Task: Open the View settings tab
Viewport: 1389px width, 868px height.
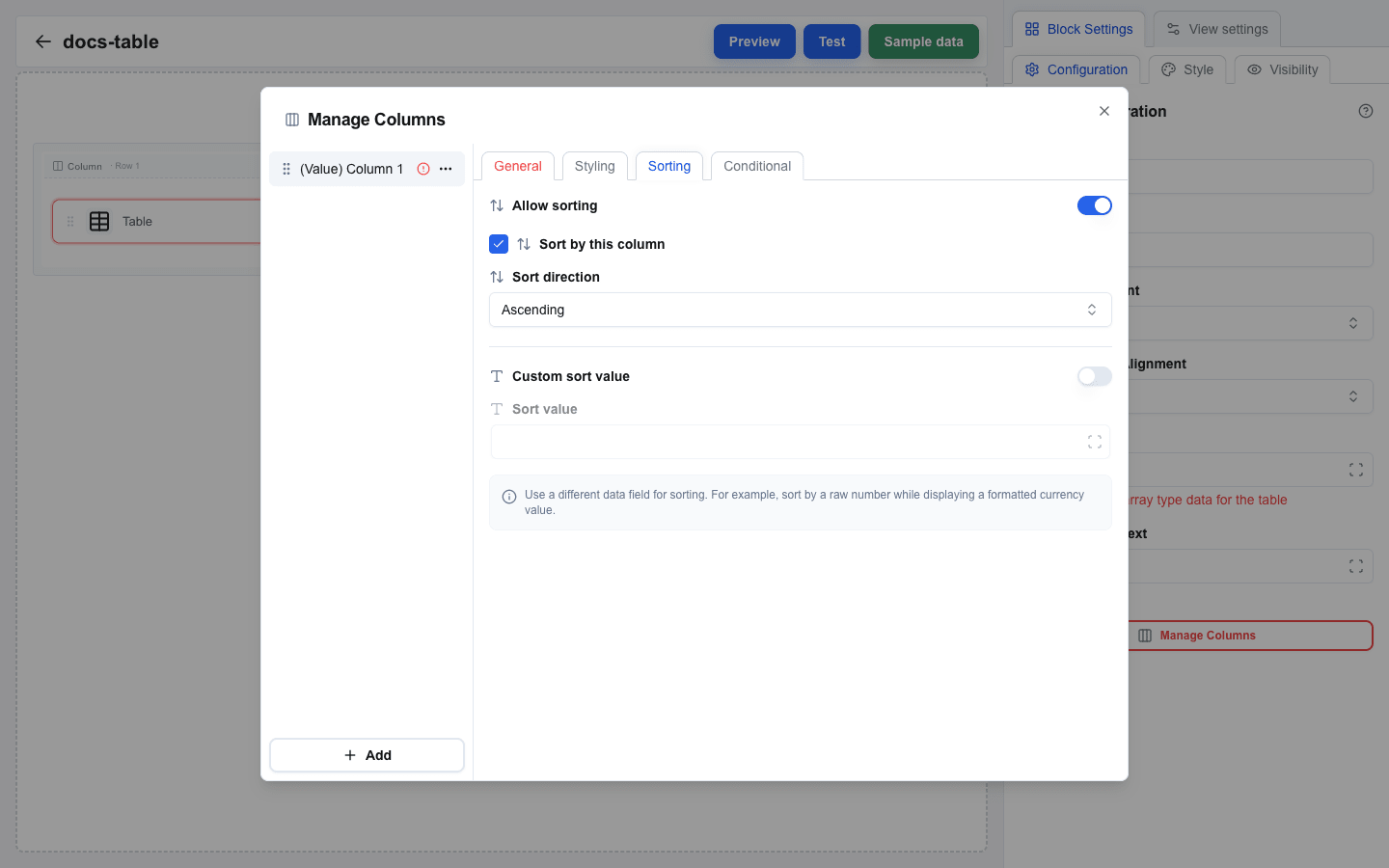Action: coord(1217,29)
